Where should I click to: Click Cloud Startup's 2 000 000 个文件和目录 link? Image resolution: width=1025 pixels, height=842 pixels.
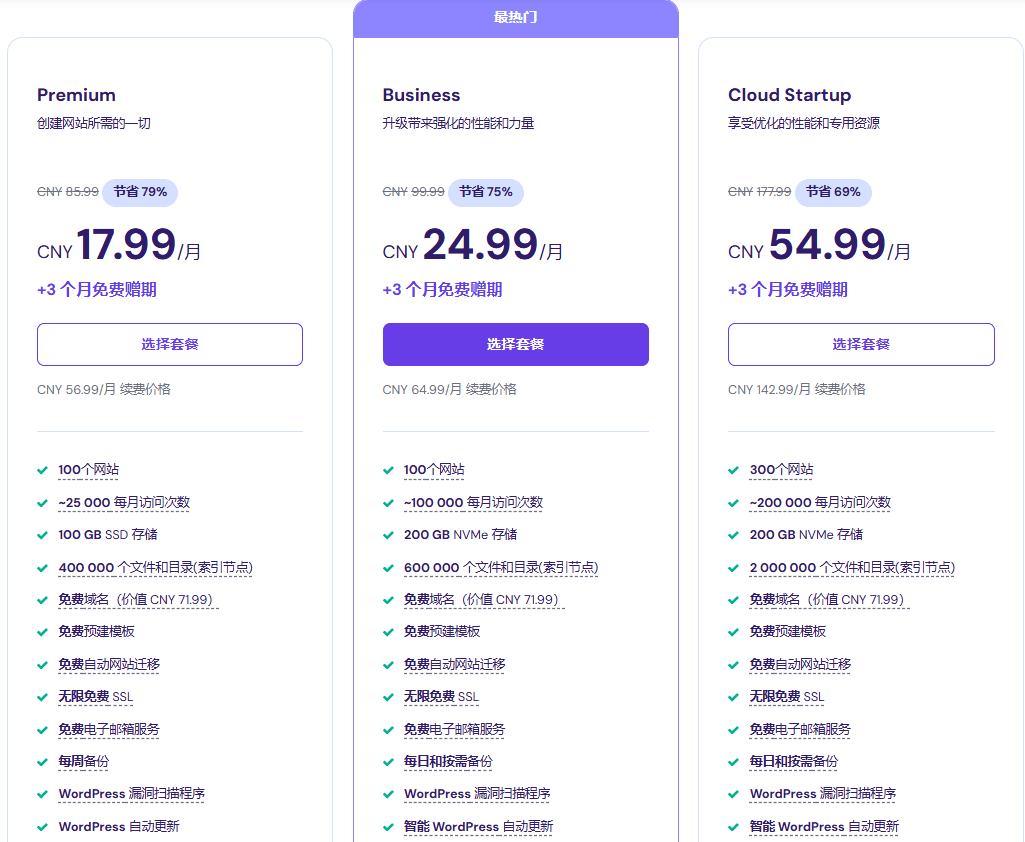click(x=852, y=567)
